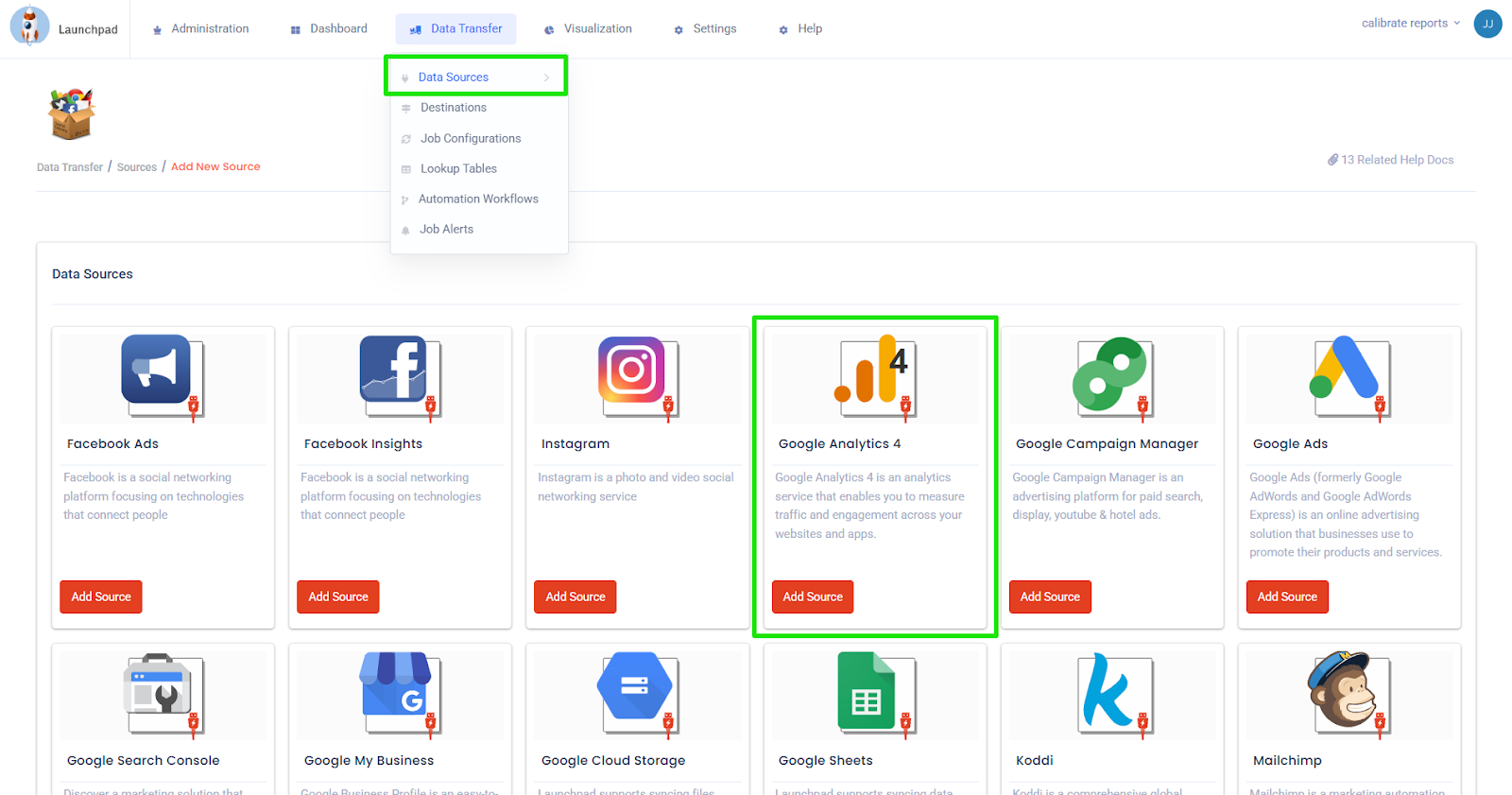Click the data sources box icon above breadcrumbs
Viewport: 1512px width, 795px height.
tap(72, 113)
